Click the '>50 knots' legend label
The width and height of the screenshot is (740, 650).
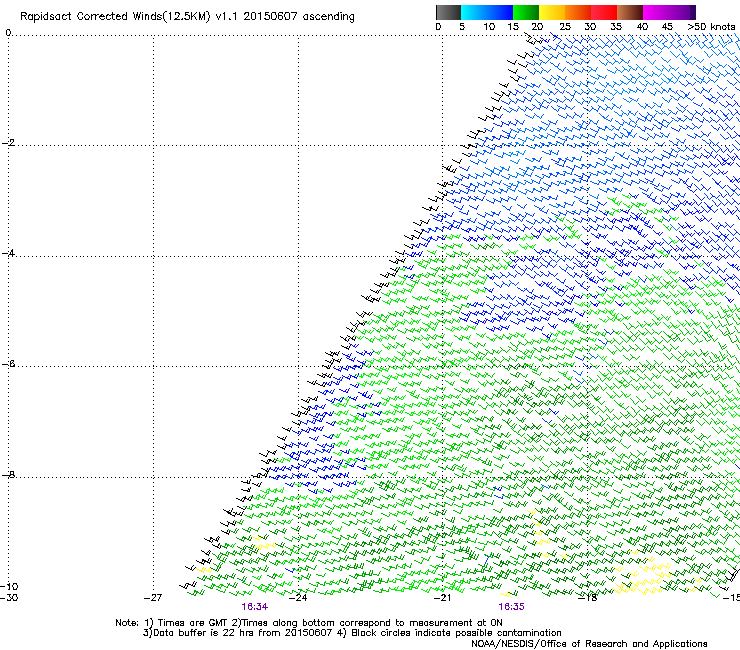point(712,27)
